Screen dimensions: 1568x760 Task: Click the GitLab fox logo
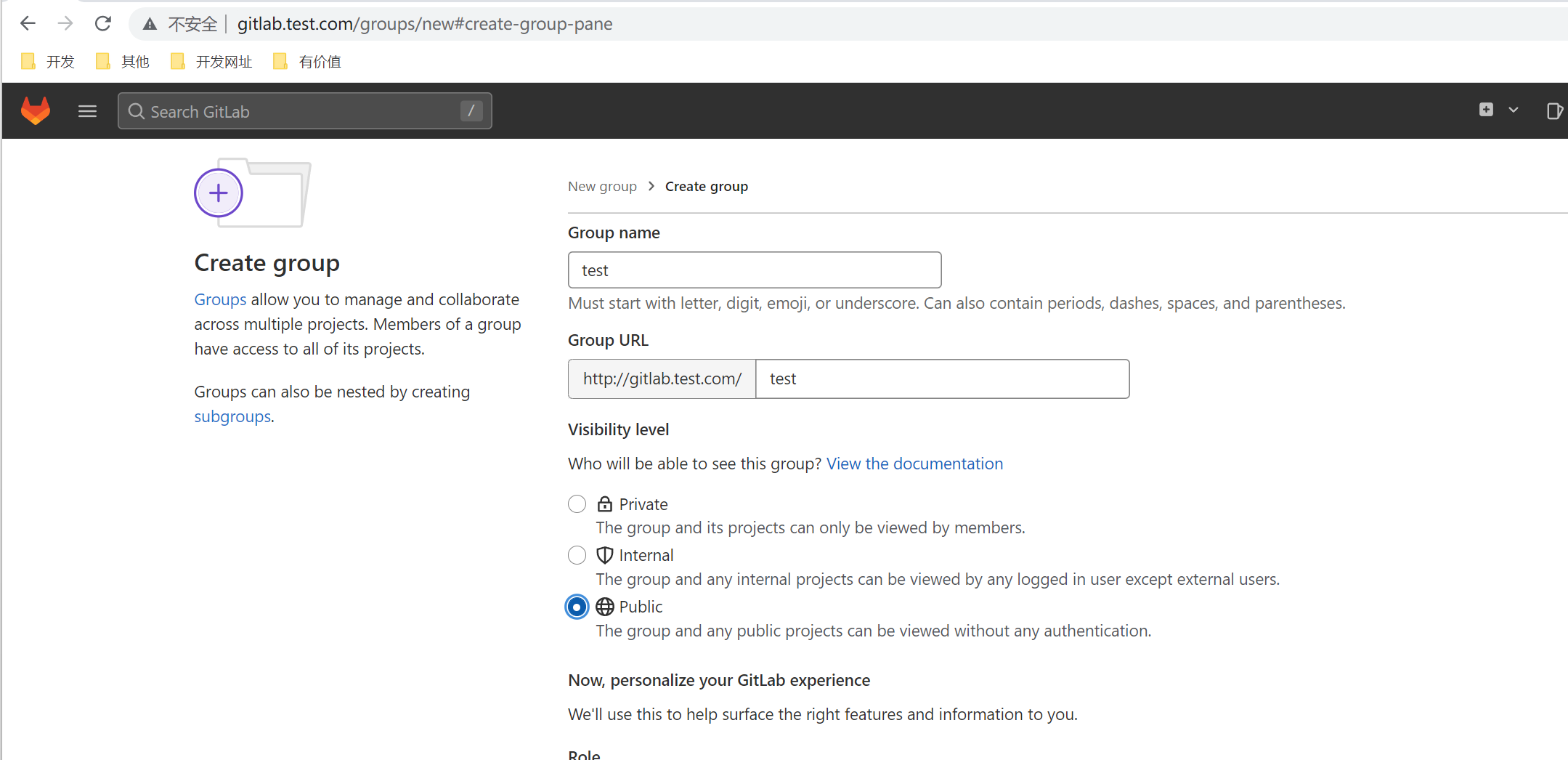[x=35, y=110]
